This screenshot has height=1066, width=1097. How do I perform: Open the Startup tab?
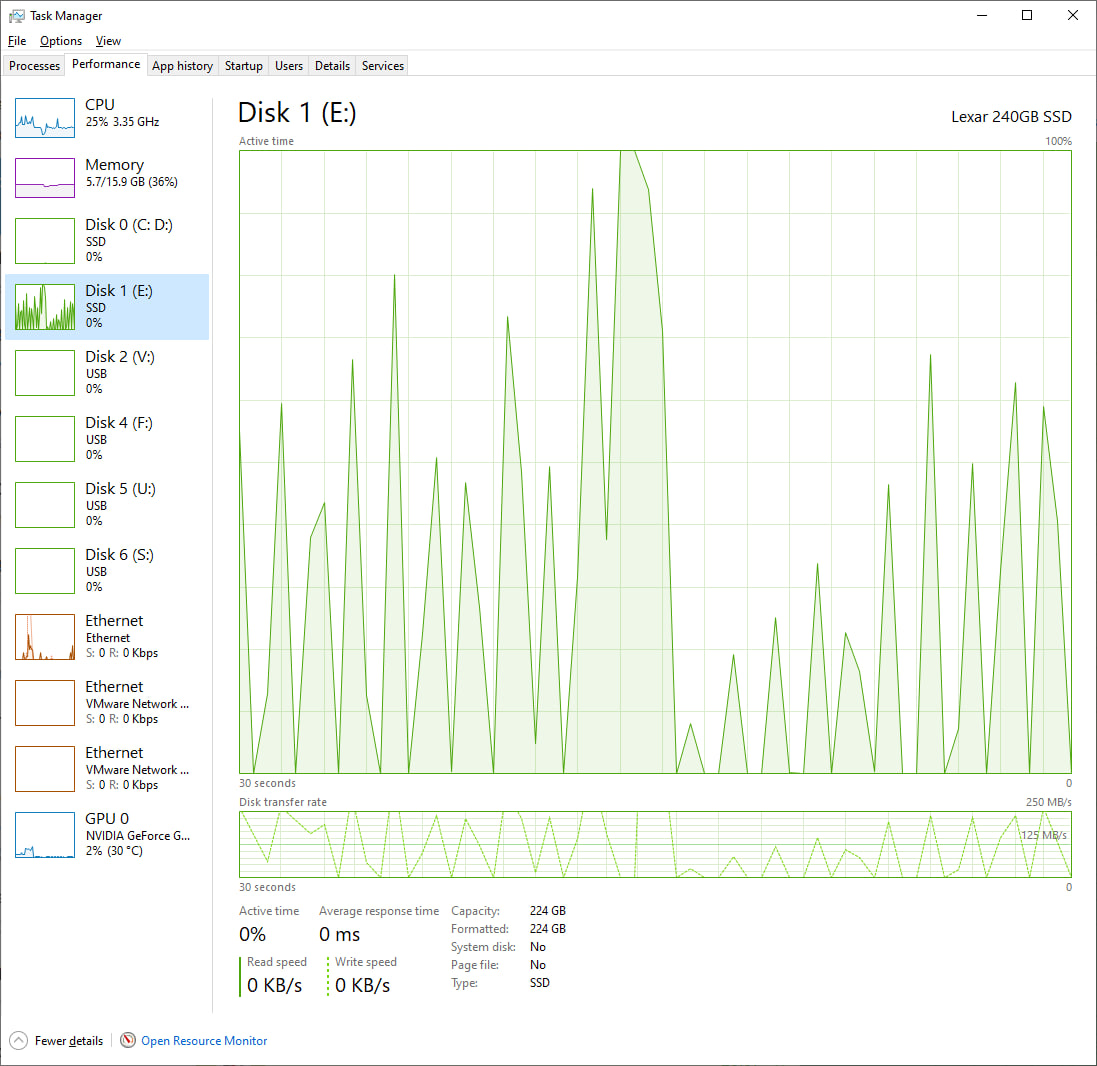pyautogui.click(x=243, y=66)
